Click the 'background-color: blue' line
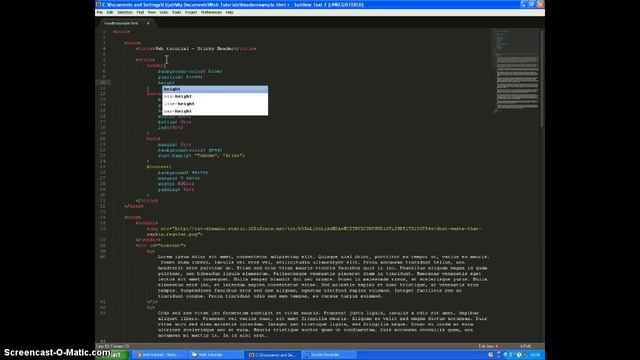Viewport: 640px width, 360px height. coord(190,71)
